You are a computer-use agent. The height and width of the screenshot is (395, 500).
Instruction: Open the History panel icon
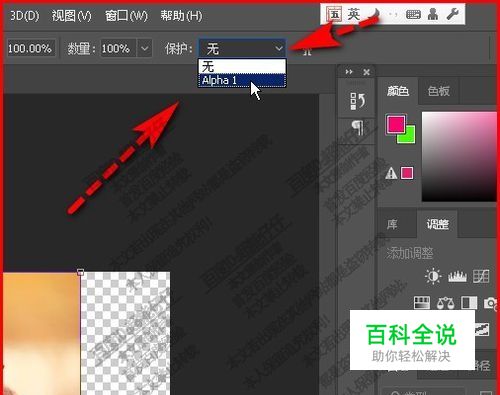pos(357,101)
